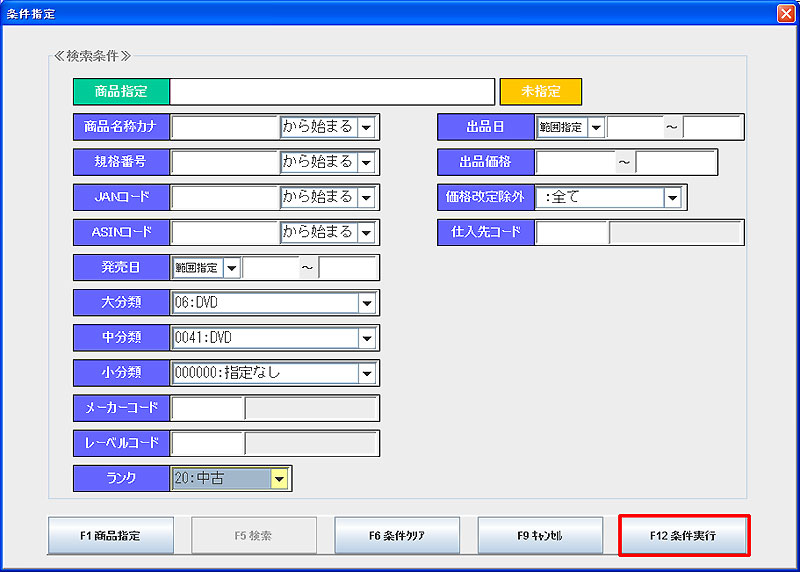The image size is (800, 572).
Task: Click the orange 未指定 status button
Action: (540, 91)
